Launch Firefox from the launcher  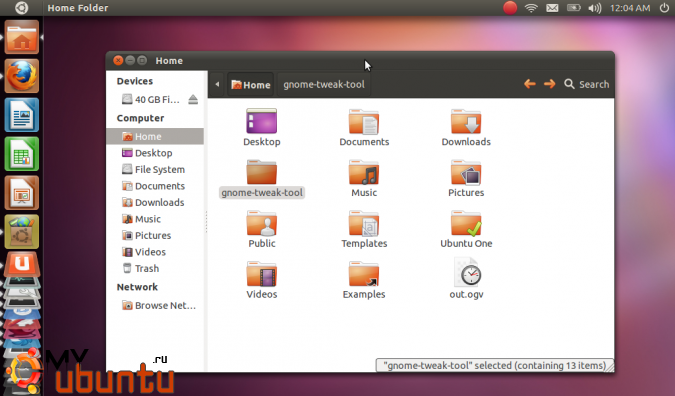[x=22, y=76]
